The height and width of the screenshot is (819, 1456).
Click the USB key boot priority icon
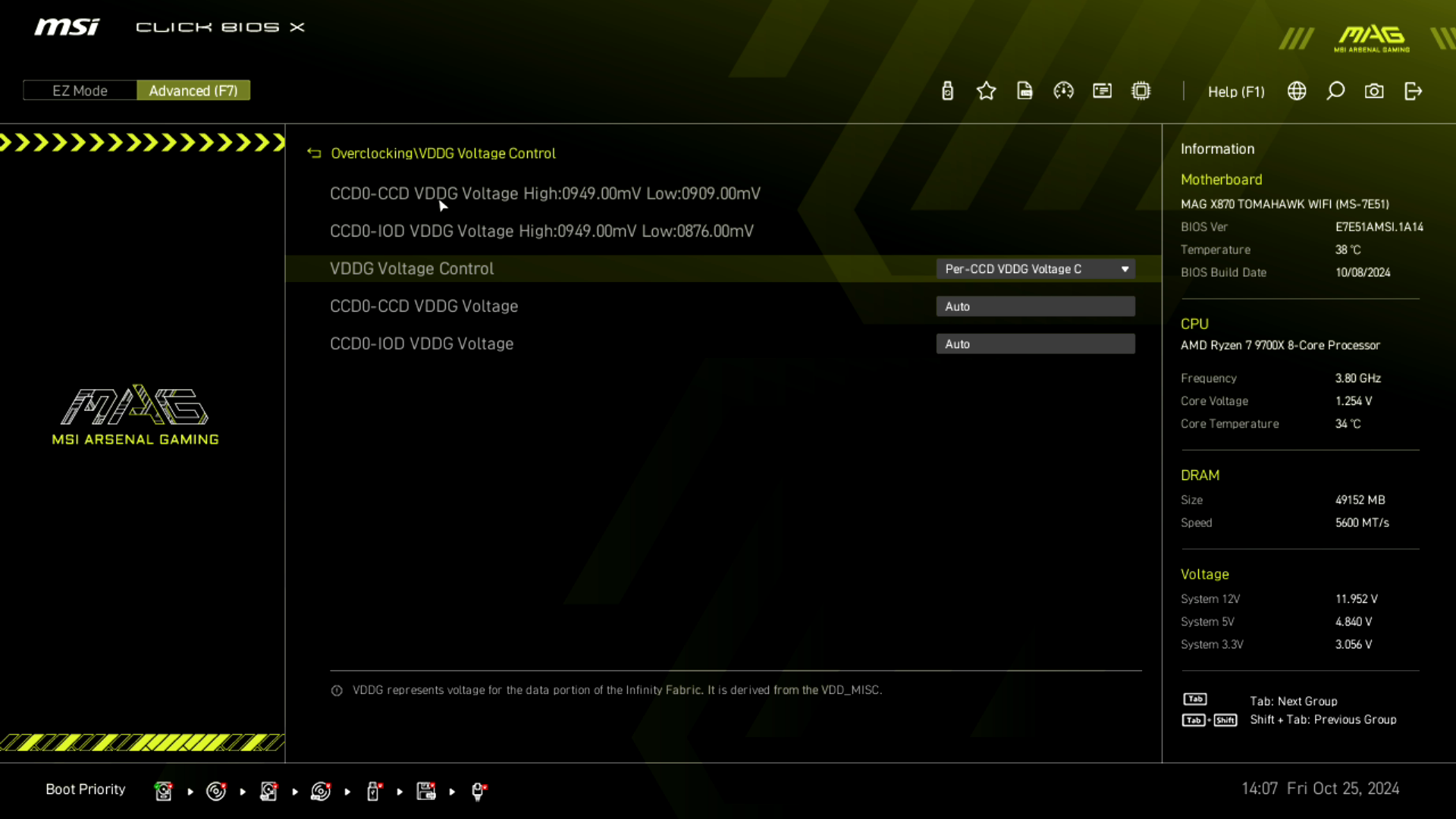pos(373,791)
